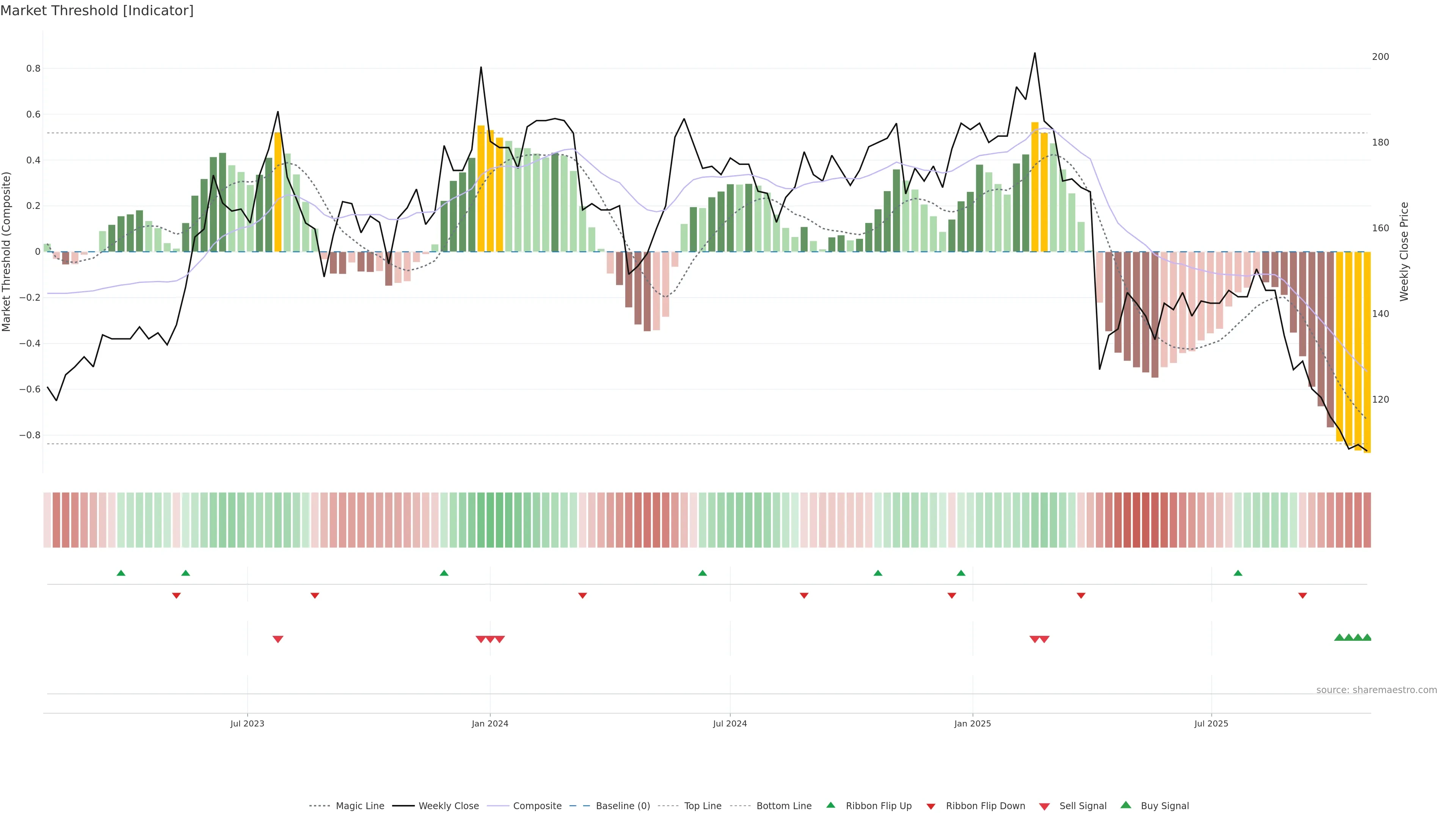The width and height of the screenshot is (1456, 819).
Task: Click the Bottom Line legend label
Action: pos(783,806)
